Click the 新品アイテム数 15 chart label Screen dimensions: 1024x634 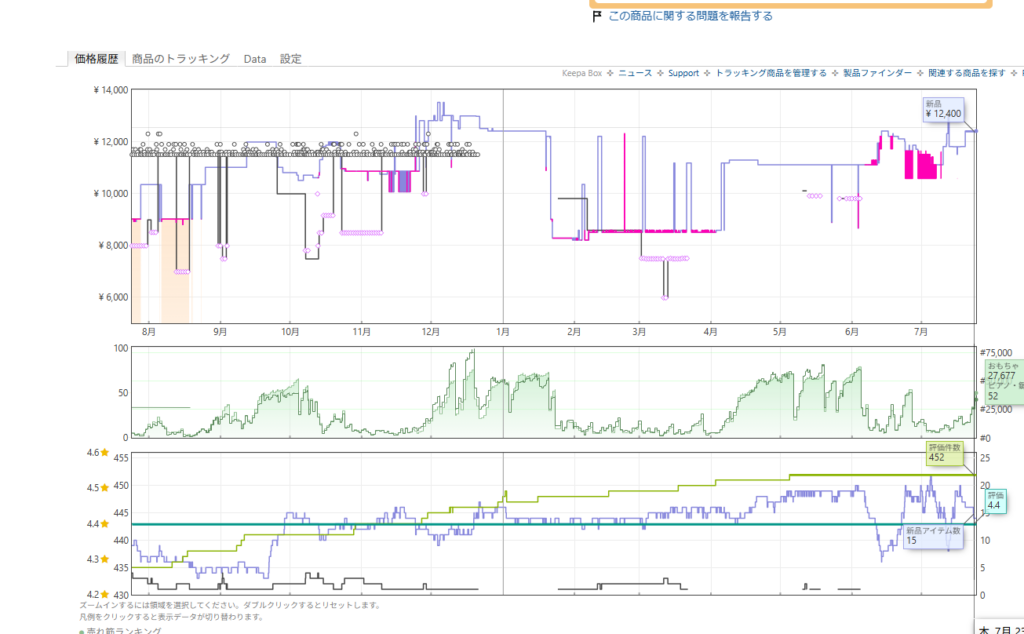[933, 536]
